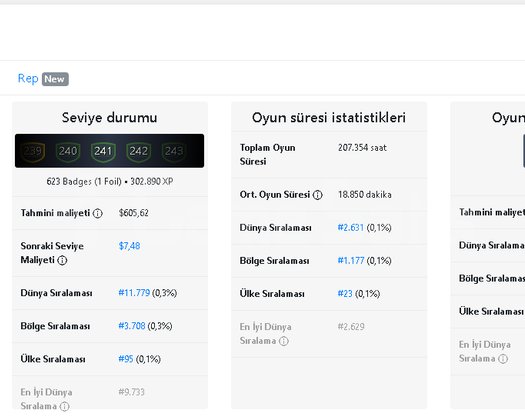Screen dimensions: 525x420
Task: Click the New label badge
Action: click(x=55, y=79)
